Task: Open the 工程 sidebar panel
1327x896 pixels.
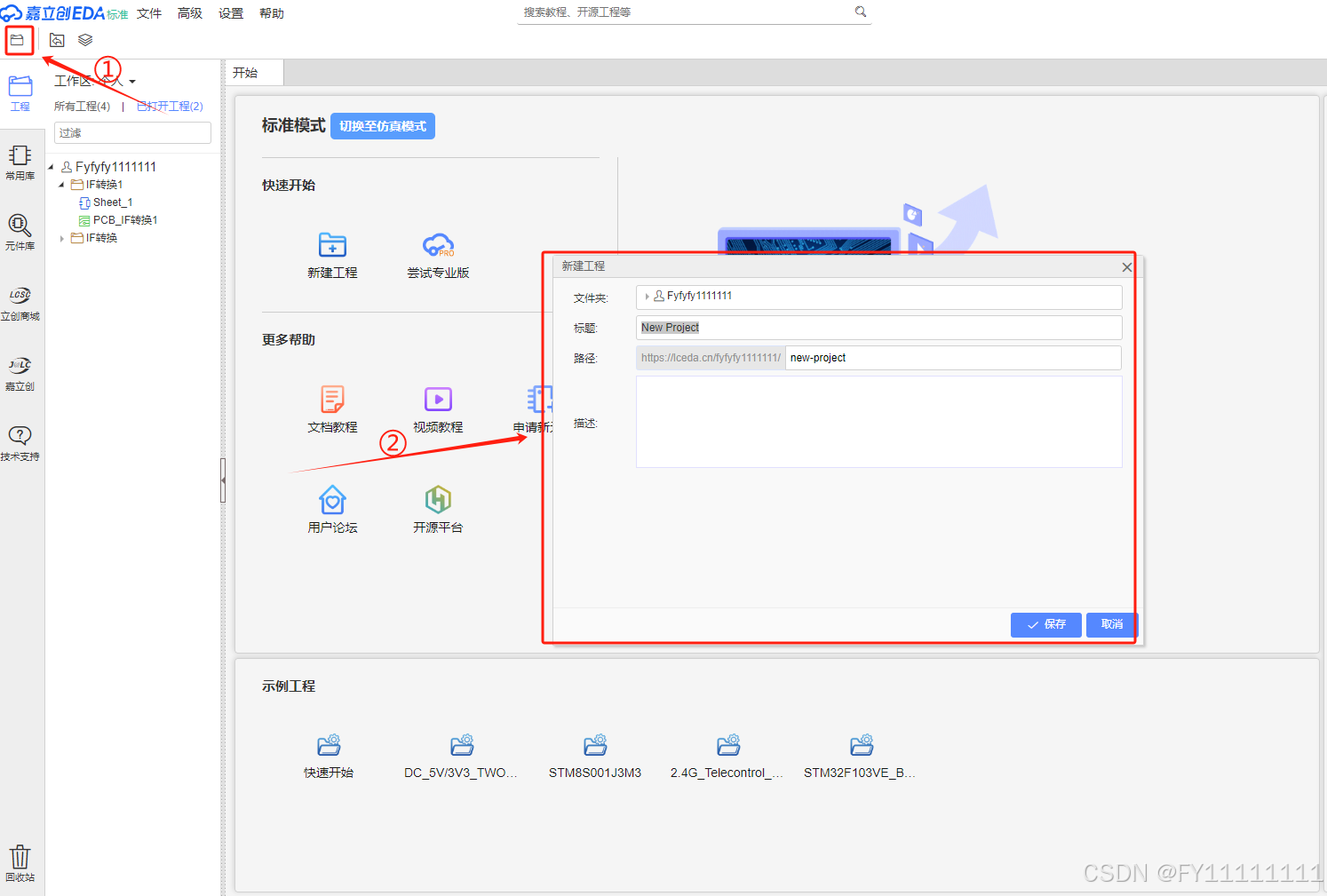Action: click(20, 94)
